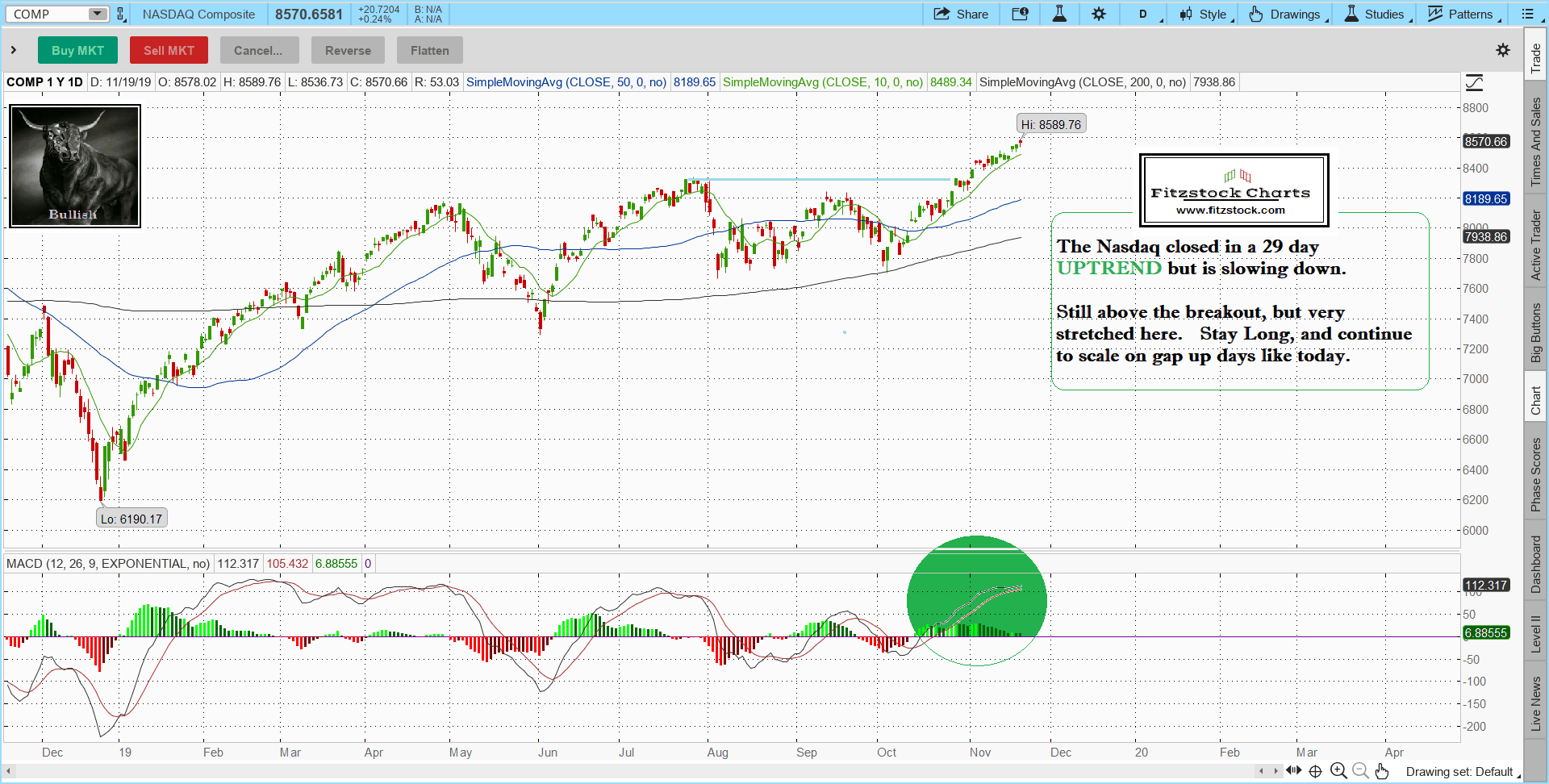Image resolution: width=1549 pixels, height=784 pixels.
Task: Open chart settings gear in top toolbar
Action: point(1099,14)
